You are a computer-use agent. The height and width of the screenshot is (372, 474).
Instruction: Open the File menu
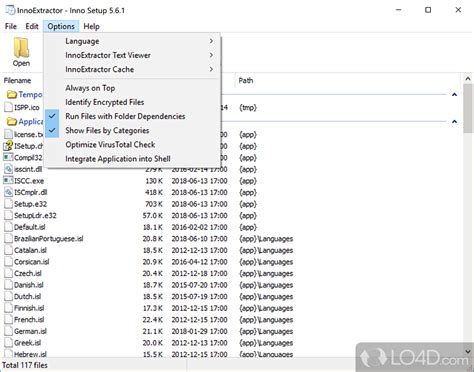click(x=11, y=26)
